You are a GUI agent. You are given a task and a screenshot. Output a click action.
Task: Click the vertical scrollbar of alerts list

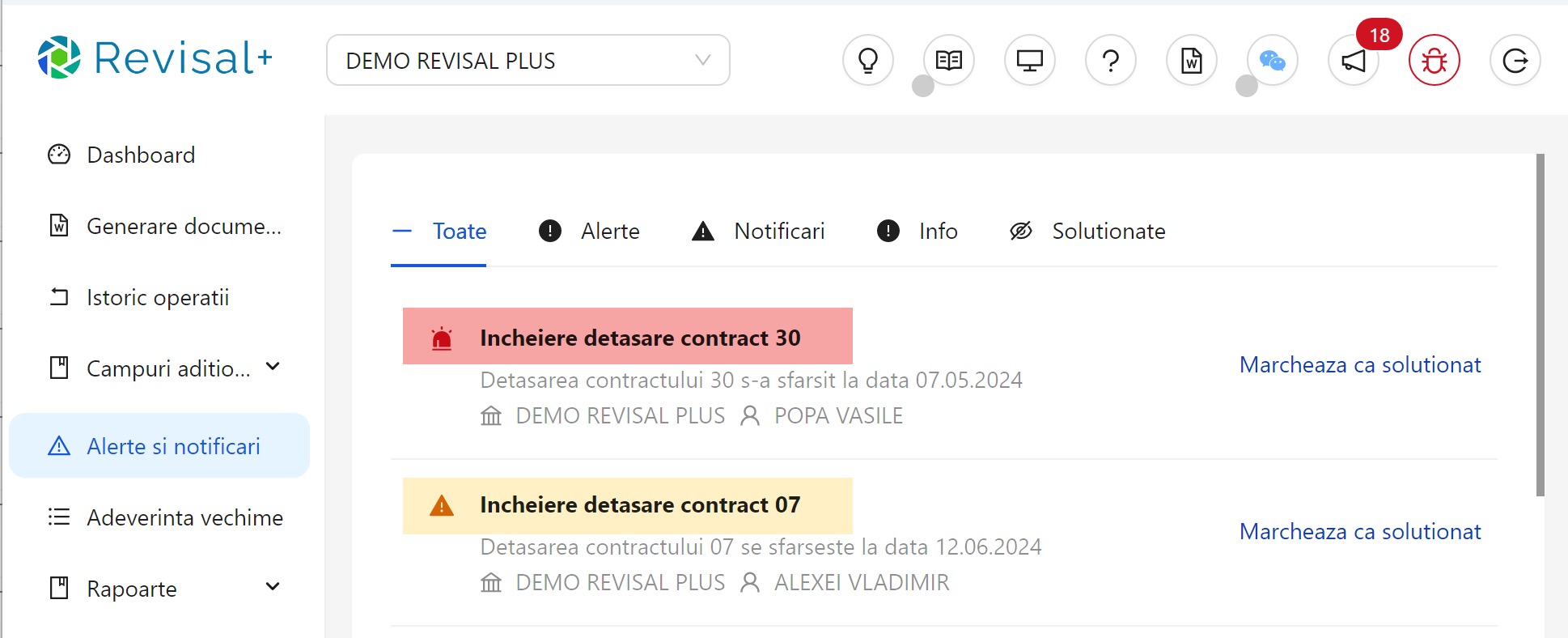click(1540, 325)
